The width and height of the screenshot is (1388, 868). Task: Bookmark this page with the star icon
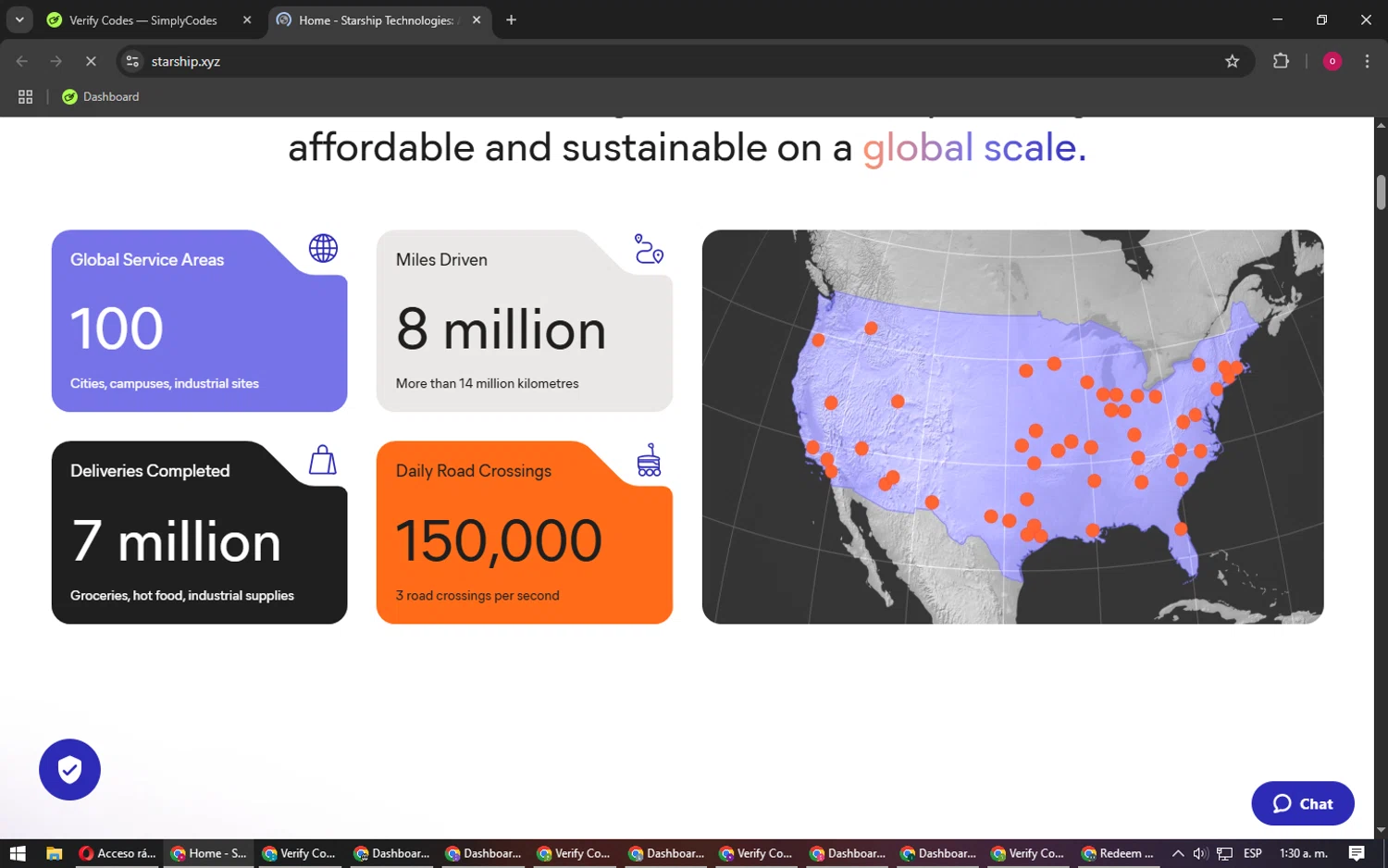point(1232,61)
